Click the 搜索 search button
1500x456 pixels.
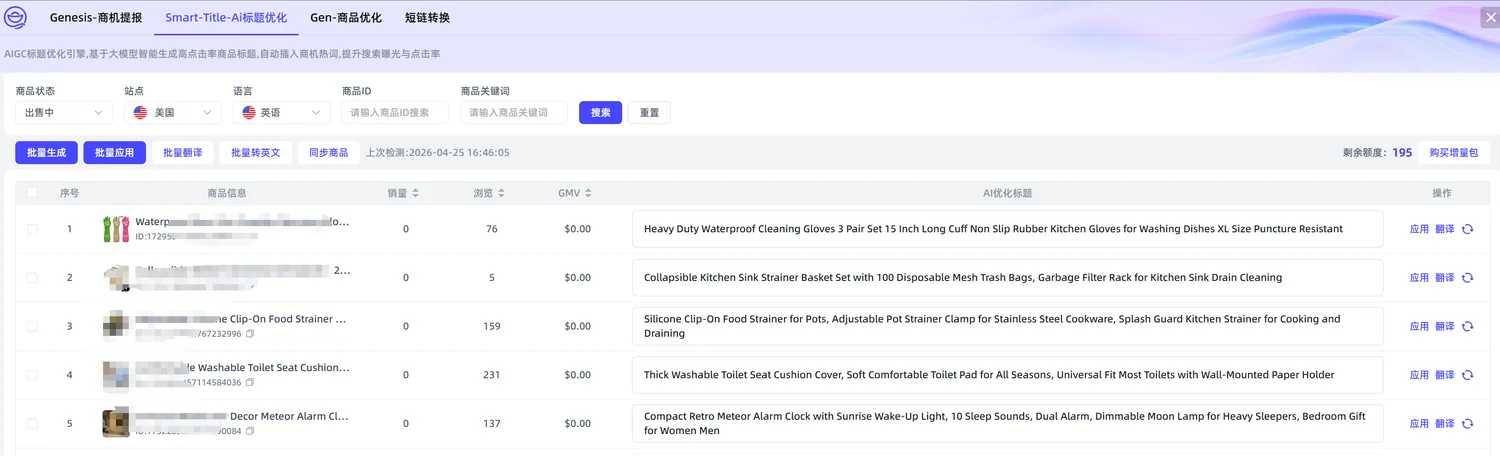pyautogui.click(x=600, y=113)
